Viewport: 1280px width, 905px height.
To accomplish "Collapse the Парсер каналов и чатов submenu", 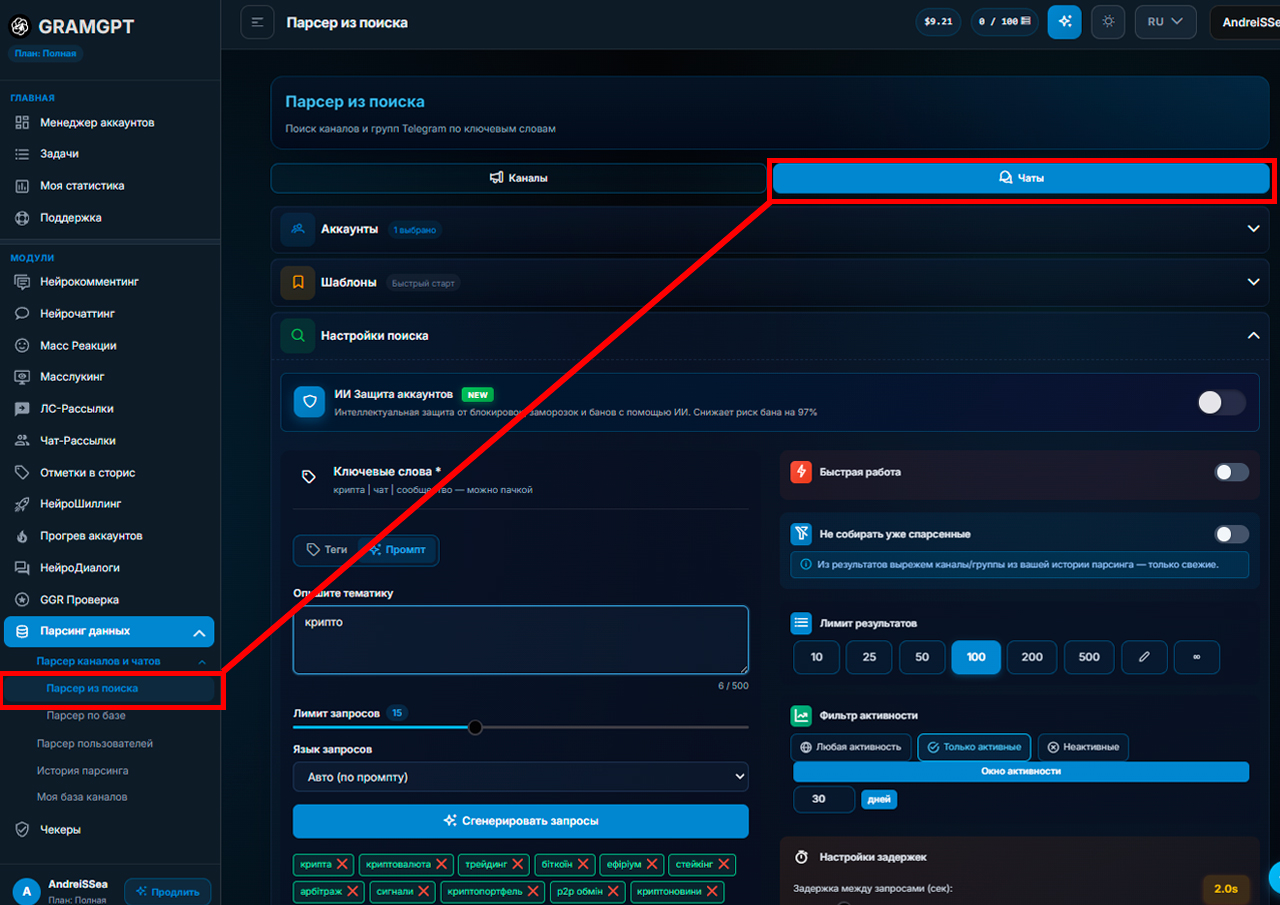I will (202, 662).
